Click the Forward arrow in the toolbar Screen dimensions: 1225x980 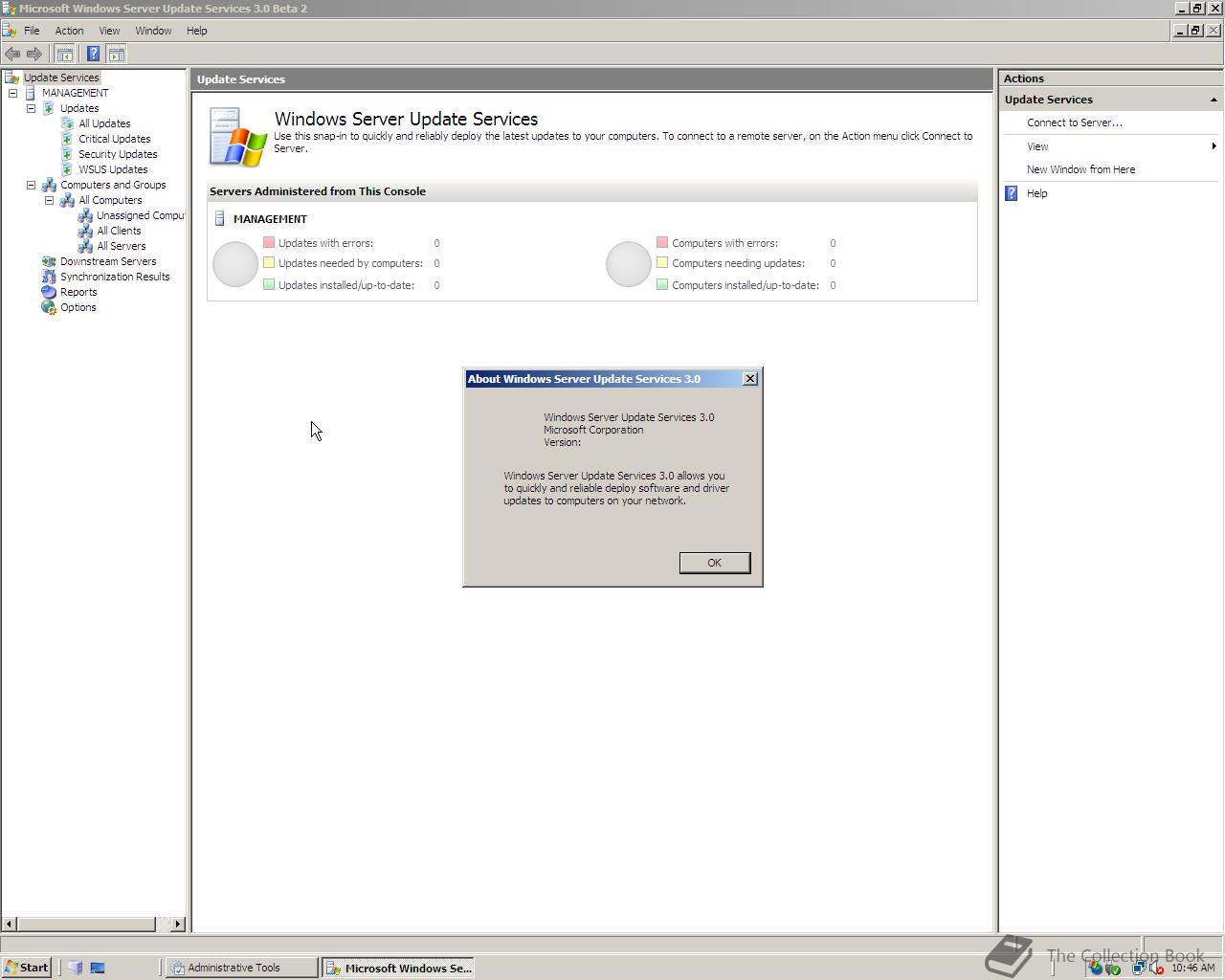[34, 55]
